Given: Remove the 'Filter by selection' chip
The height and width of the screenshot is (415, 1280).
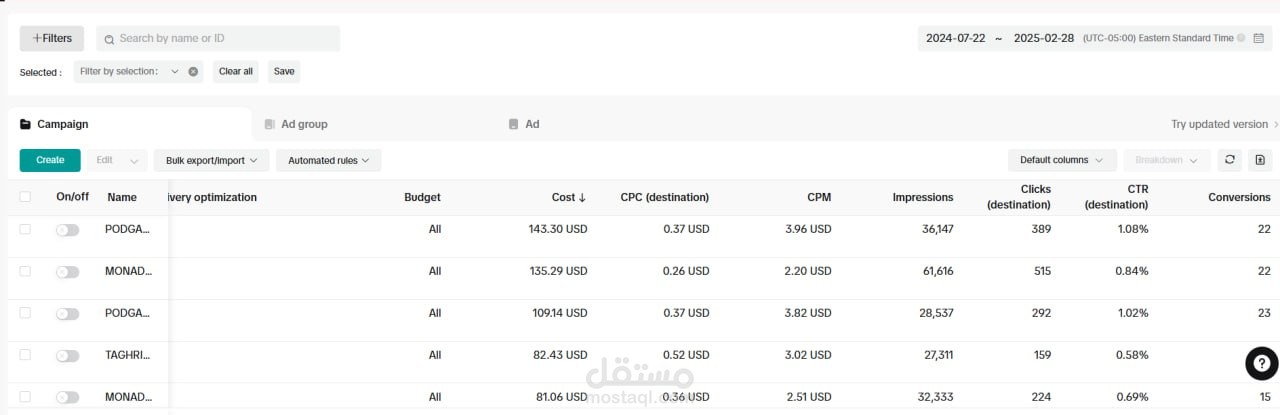Looking at the screenshot, I should [193, 71].
